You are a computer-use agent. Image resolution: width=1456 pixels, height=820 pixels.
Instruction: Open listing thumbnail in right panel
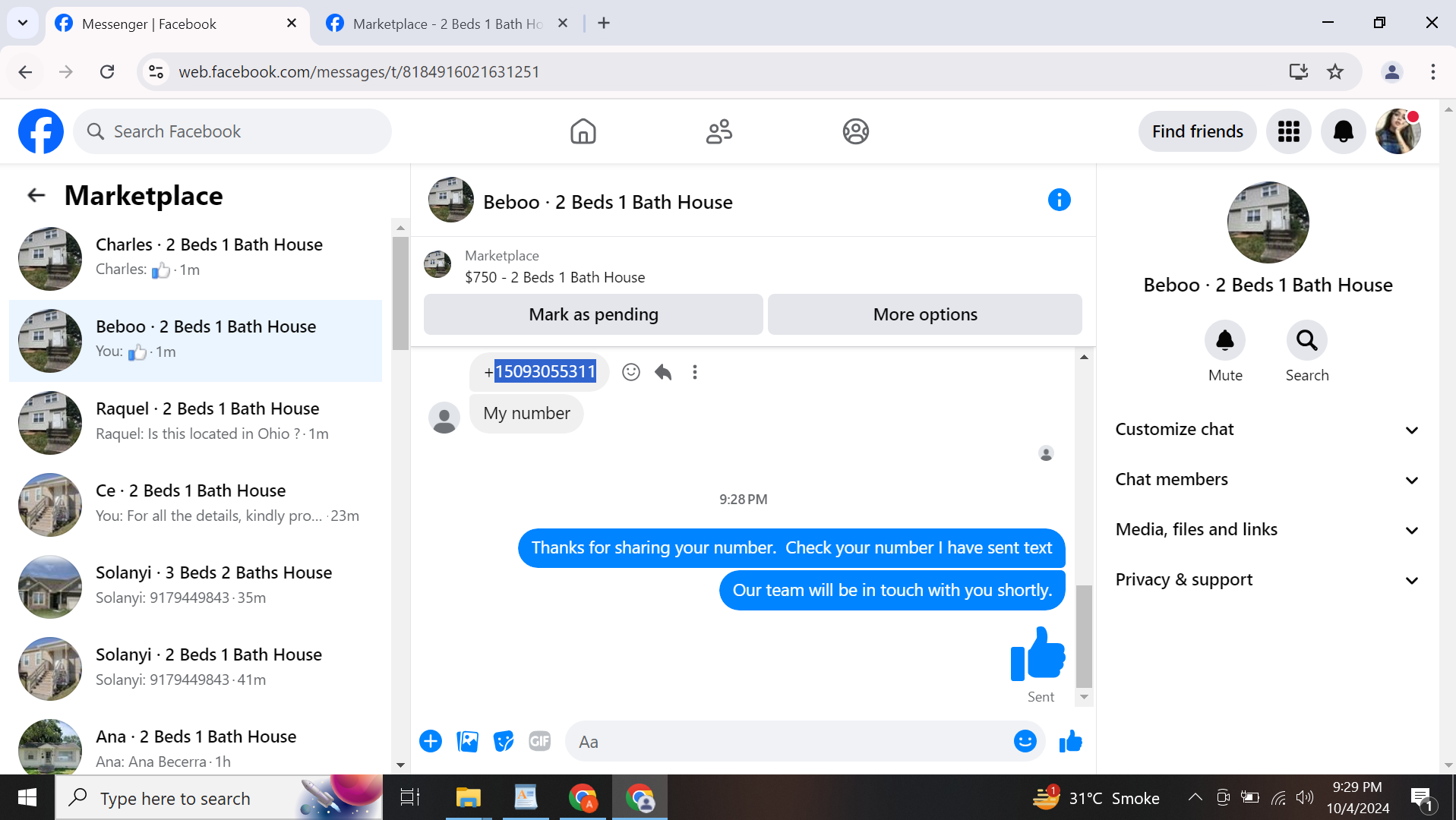(1268, 222)
